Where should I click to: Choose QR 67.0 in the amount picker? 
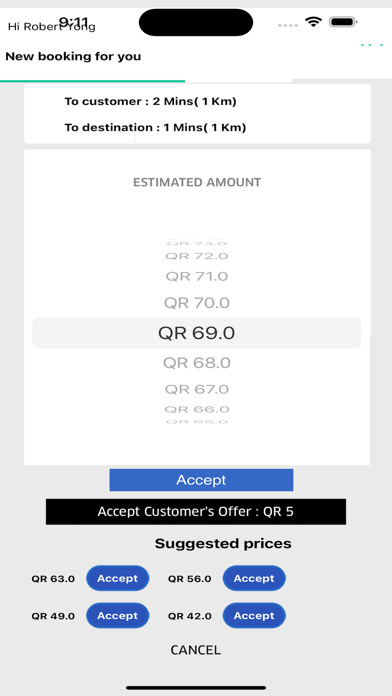tap(197, 389)
